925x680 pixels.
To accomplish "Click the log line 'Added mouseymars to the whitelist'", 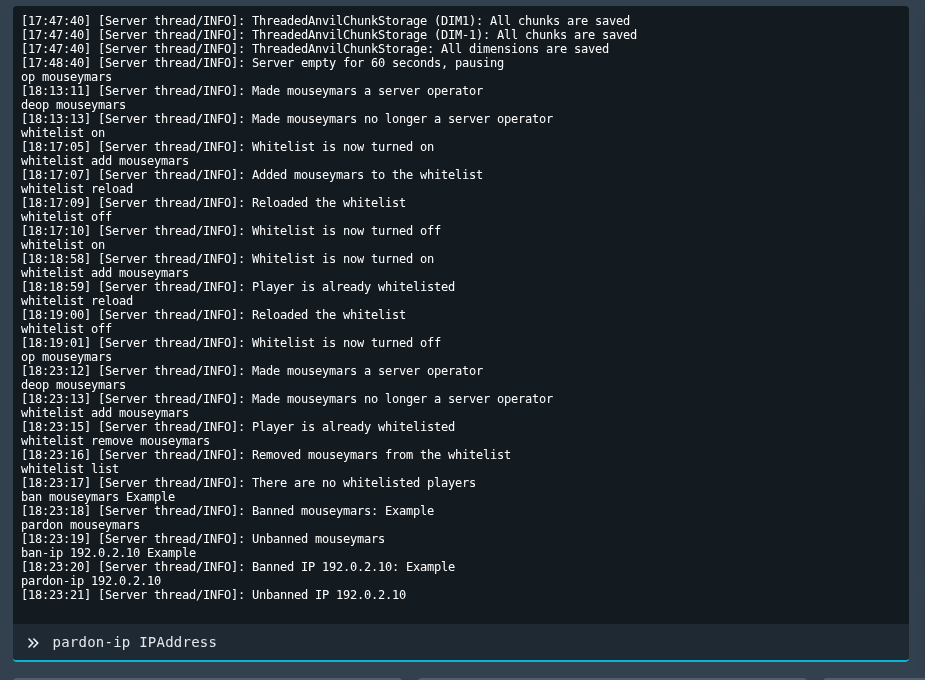I will pos(252,175).
